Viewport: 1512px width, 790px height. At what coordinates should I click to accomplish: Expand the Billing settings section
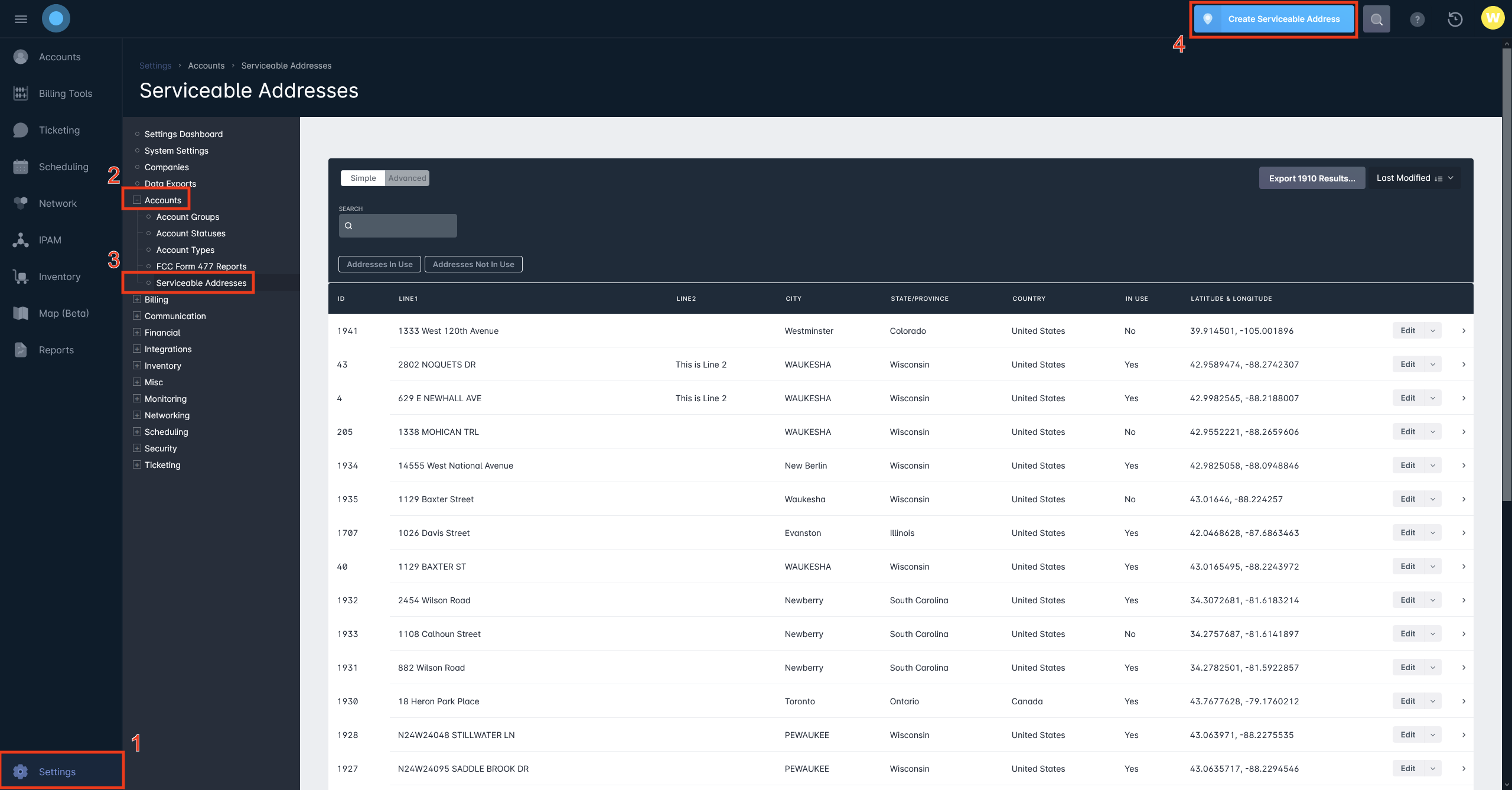(135, 299)
